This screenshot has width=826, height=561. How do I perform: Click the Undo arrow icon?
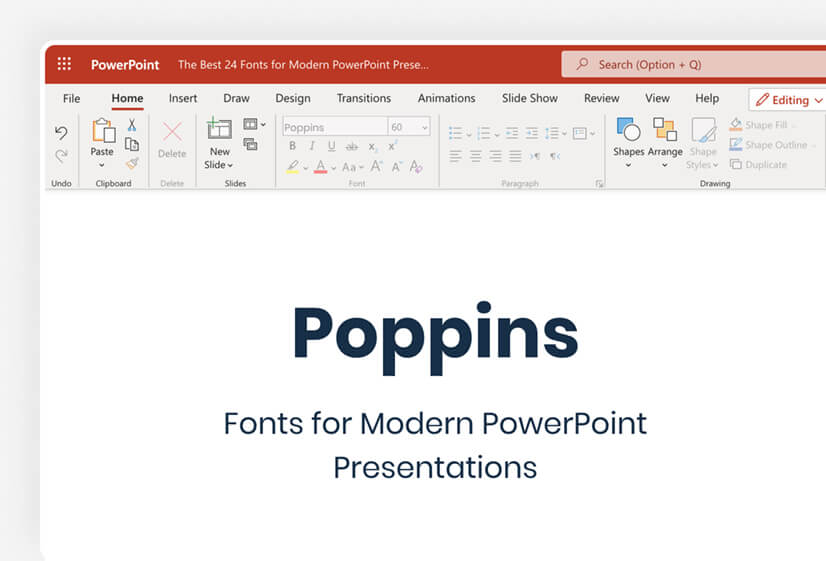[x=61, y=132]
